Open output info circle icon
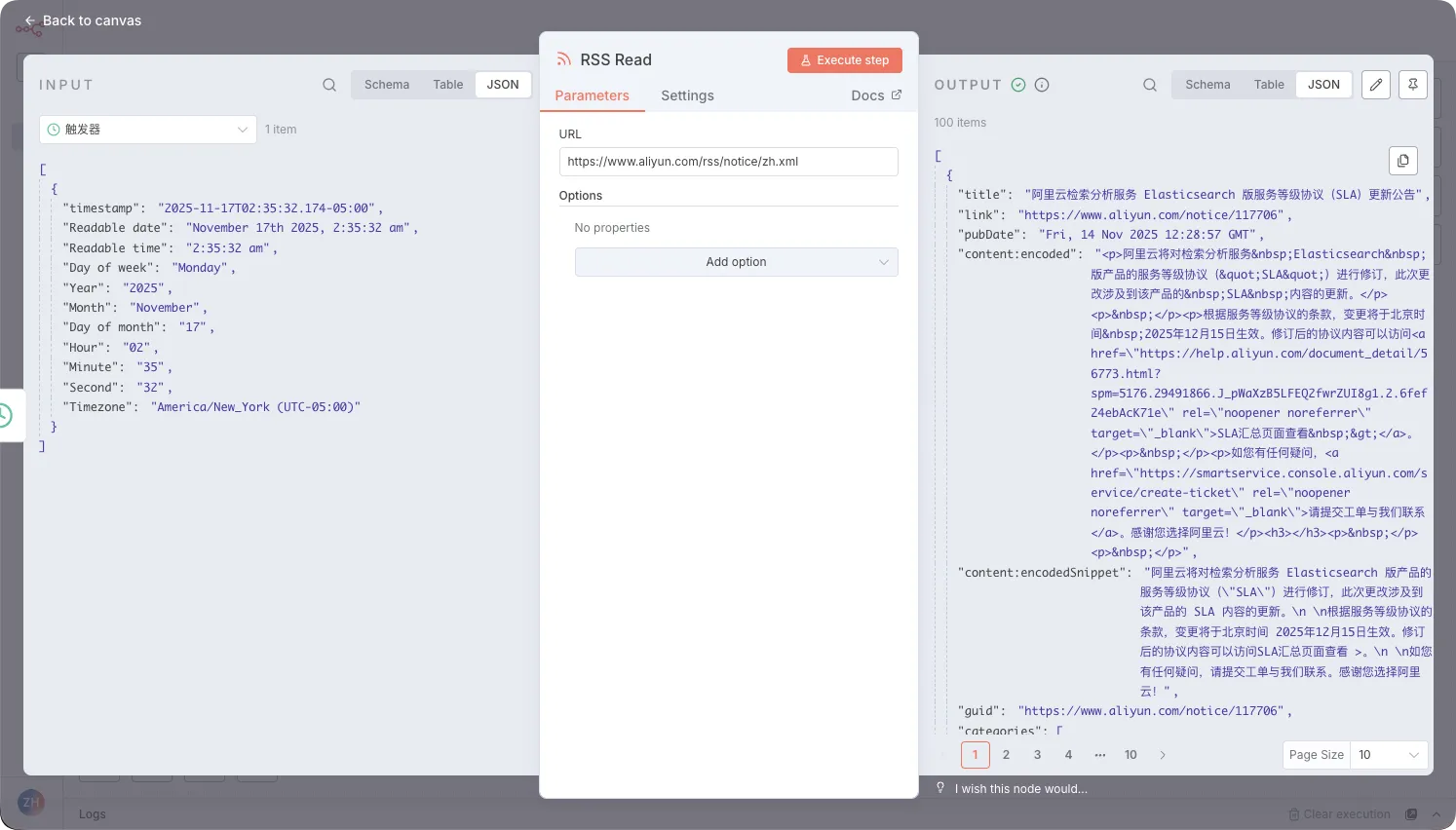Screen dimensions: 1456x830 (1042, 85)
